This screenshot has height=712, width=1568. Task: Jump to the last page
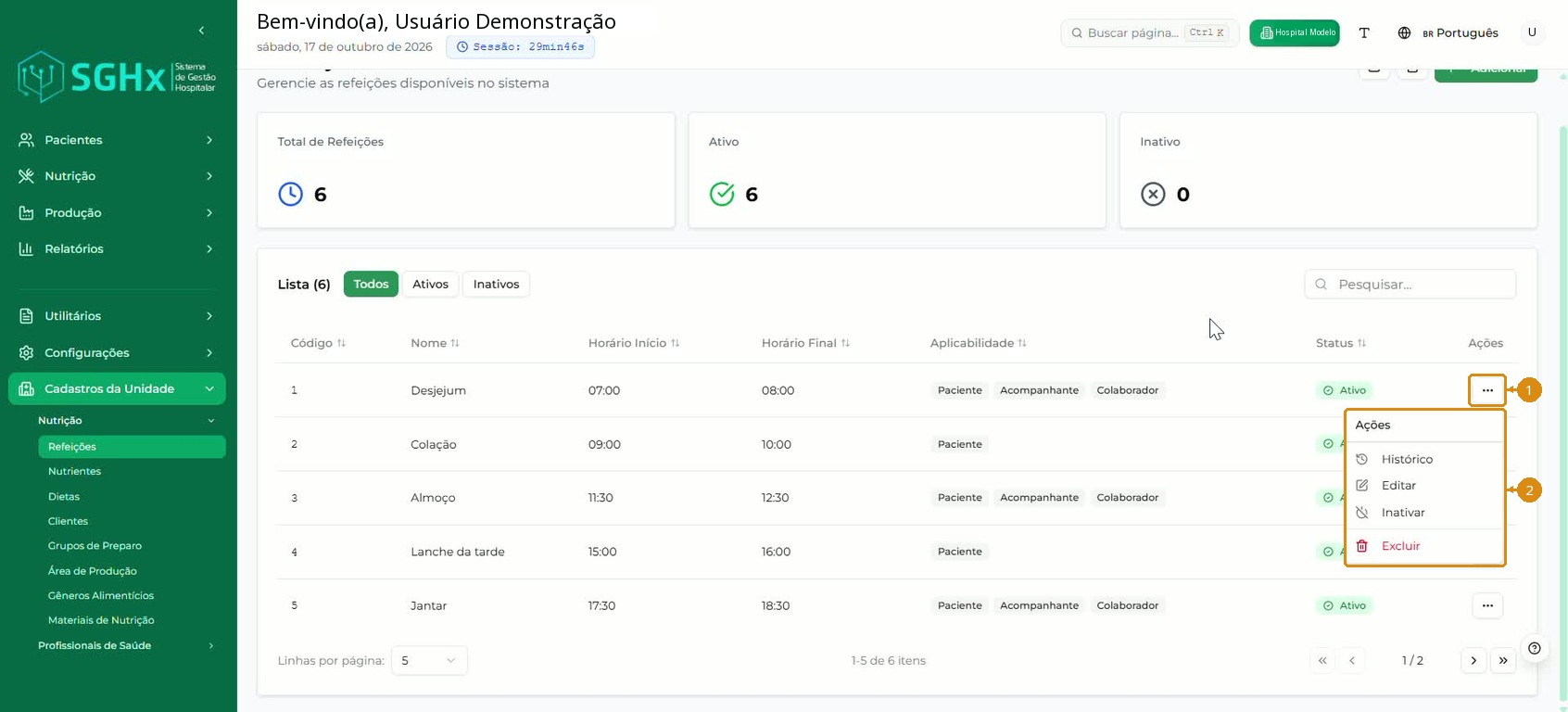(1503, 660)
